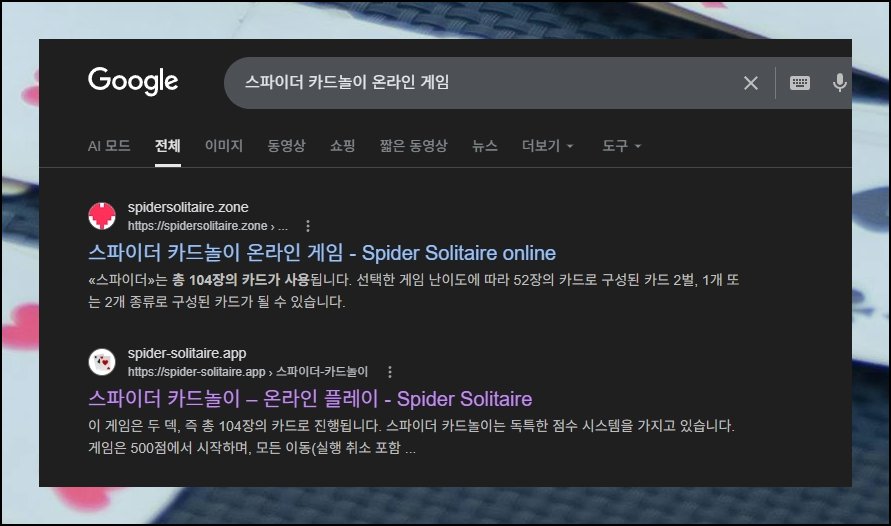Click the spidersolitaire.zone site name

188,207
